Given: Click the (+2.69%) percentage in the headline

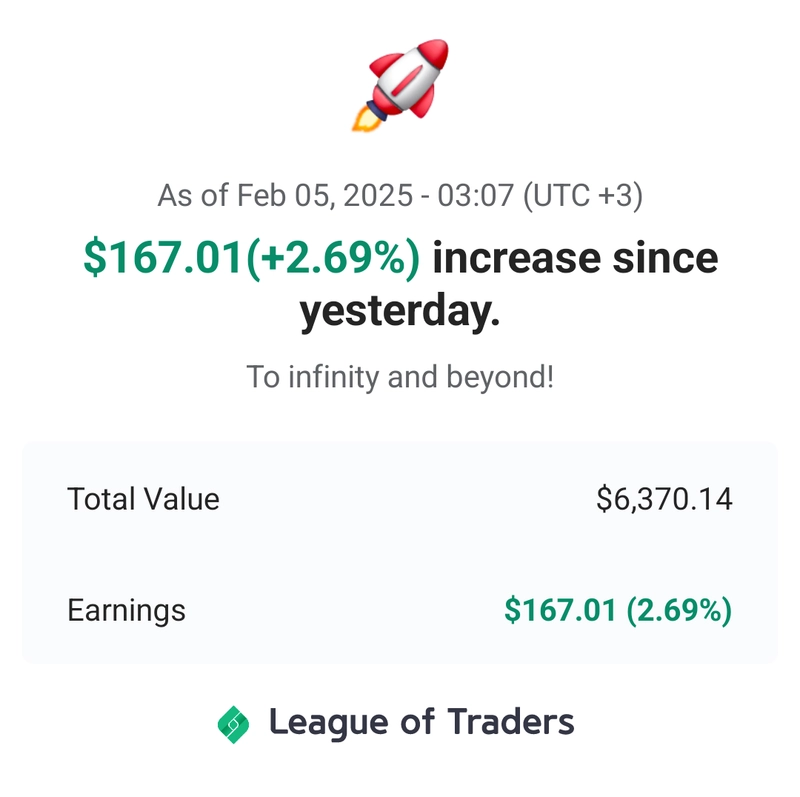Looking at the screenshot, I should [x=333, y=258].
